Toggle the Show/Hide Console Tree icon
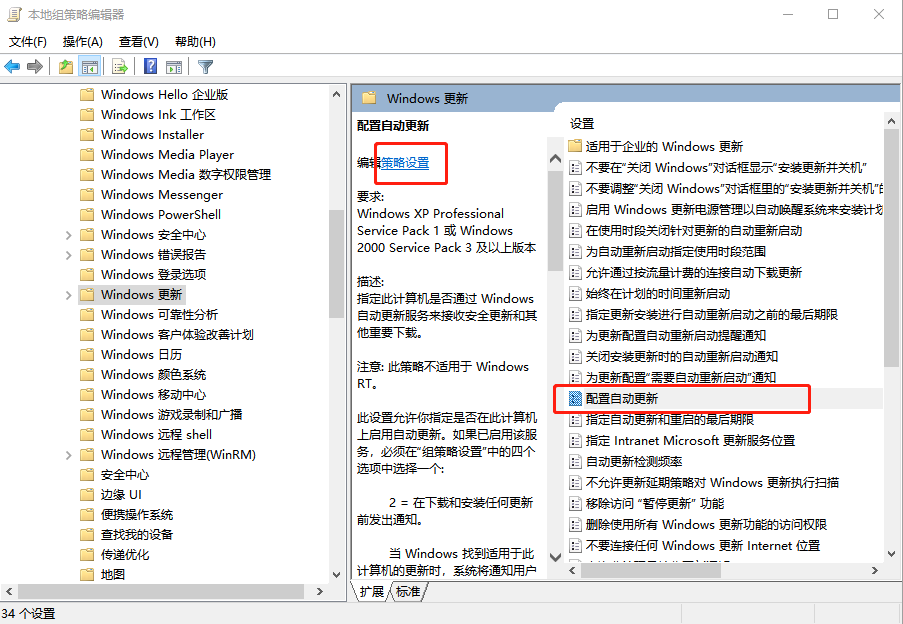This screenshot has height=624, width=903. 89,67
